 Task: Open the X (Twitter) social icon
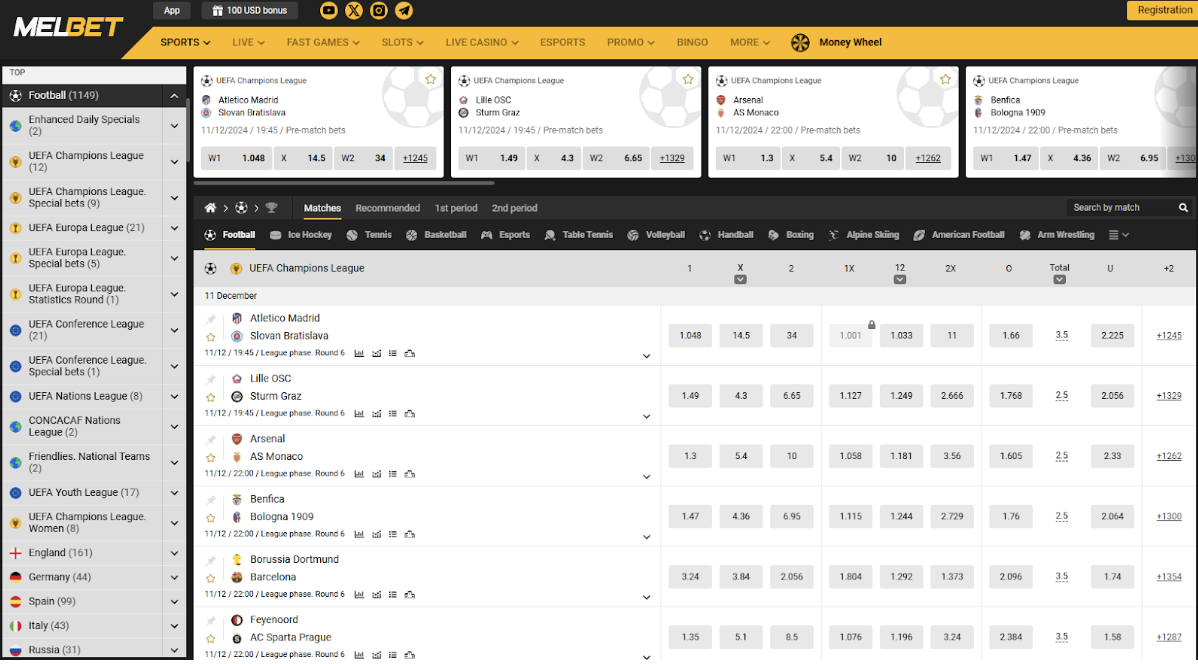(354, 11)
